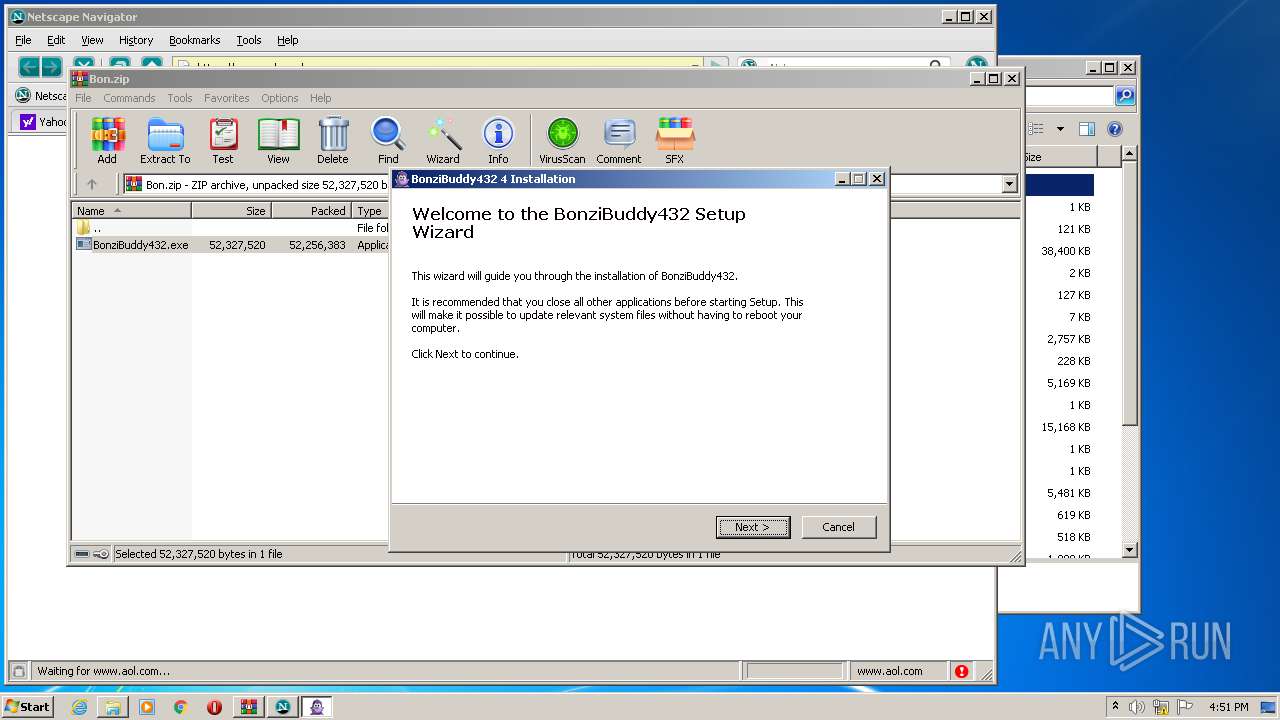The image size is (1280, 720).
Task: Click Next in BonziBuddy setup wizard
Action: click(x=753, y=527)
